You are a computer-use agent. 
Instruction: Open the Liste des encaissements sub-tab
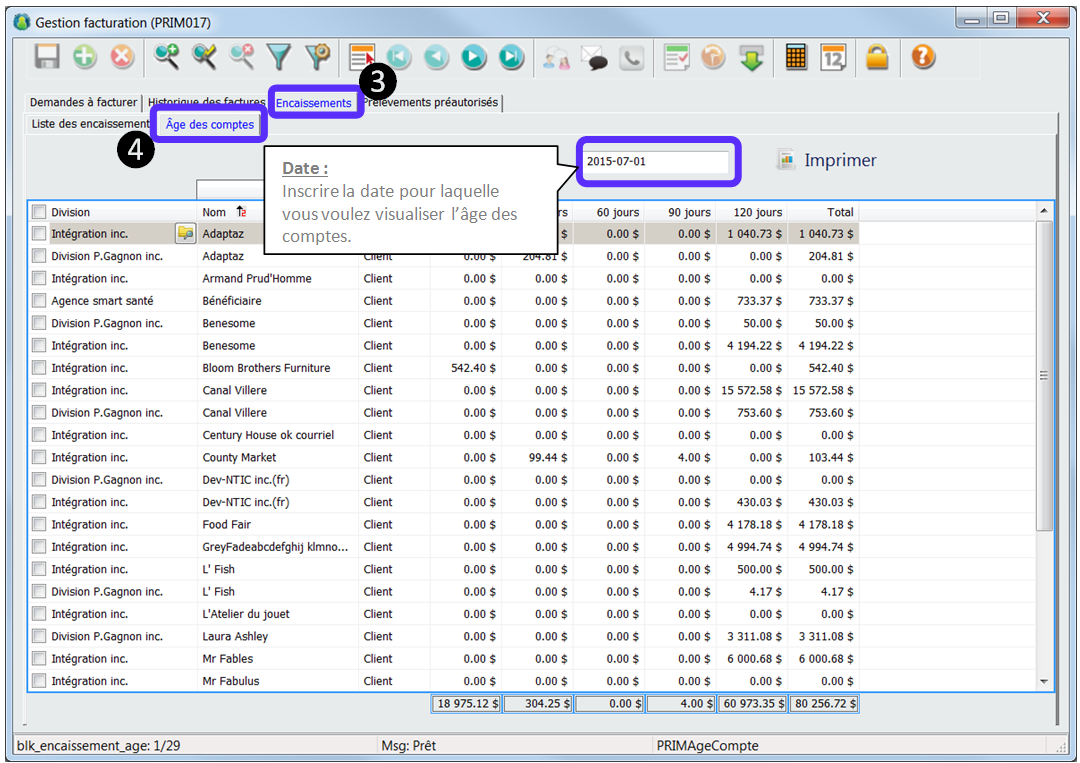pos(88,125)
